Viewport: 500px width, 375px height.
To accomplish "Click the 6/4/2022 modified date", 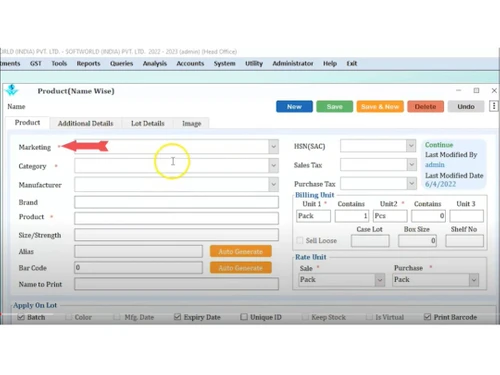I will click(x=440, y=184).
